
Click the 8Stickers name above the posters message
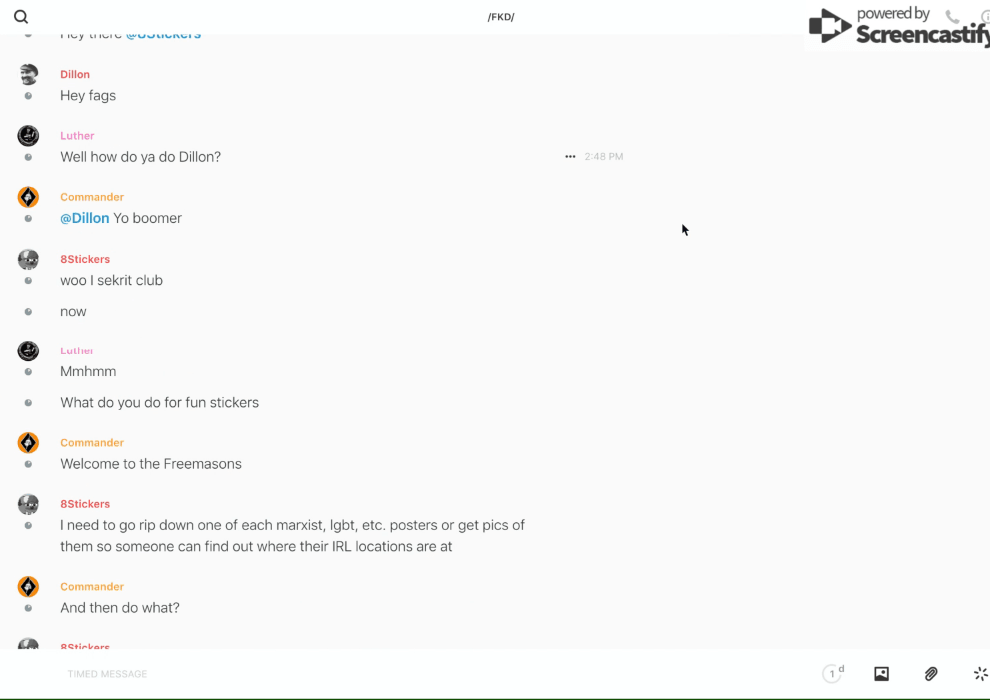tap(85, 504)
